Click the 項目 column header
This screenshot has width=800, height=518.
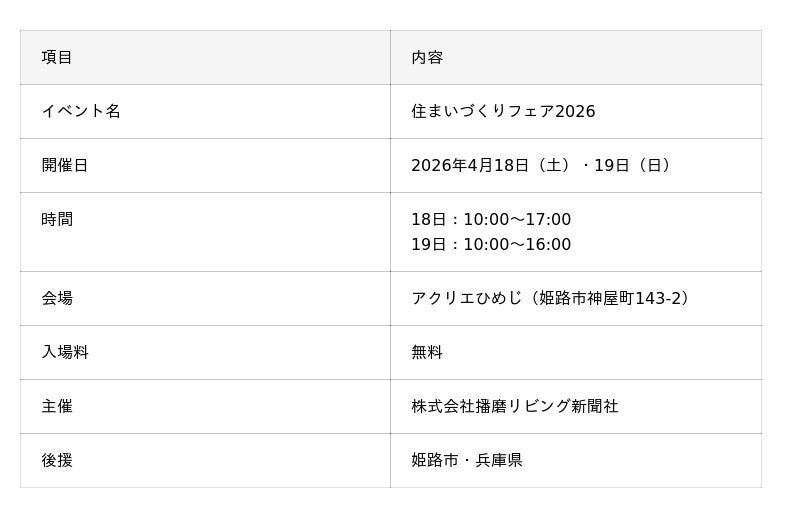(57, 57)
